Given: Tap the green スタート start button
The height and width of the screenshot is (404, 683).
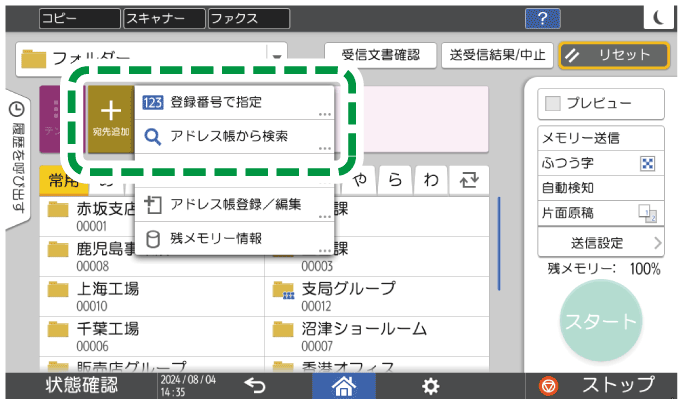Looking at the screenshot, I should [601, 321].
